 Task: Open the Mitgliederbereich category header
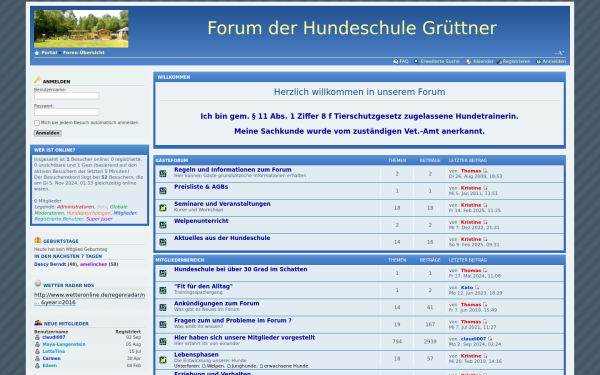pyautogui.click(x=180, y=260)
